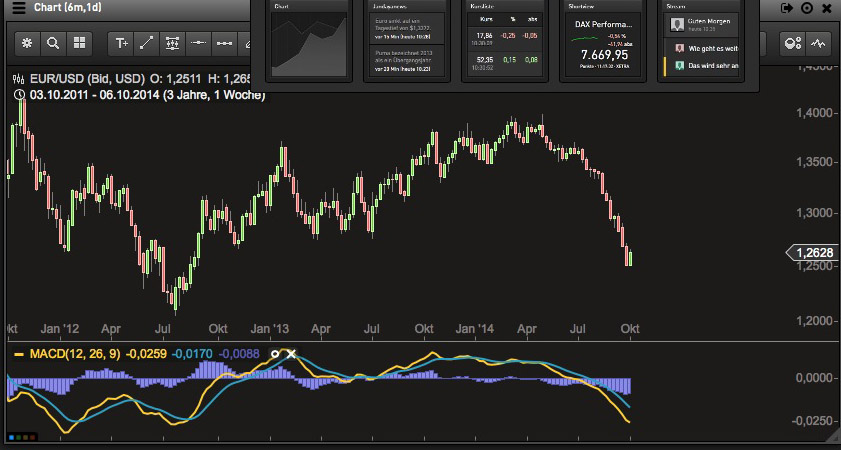Open the indicators zigzag toolbar button
841x450 pixels.
point(818,44)
